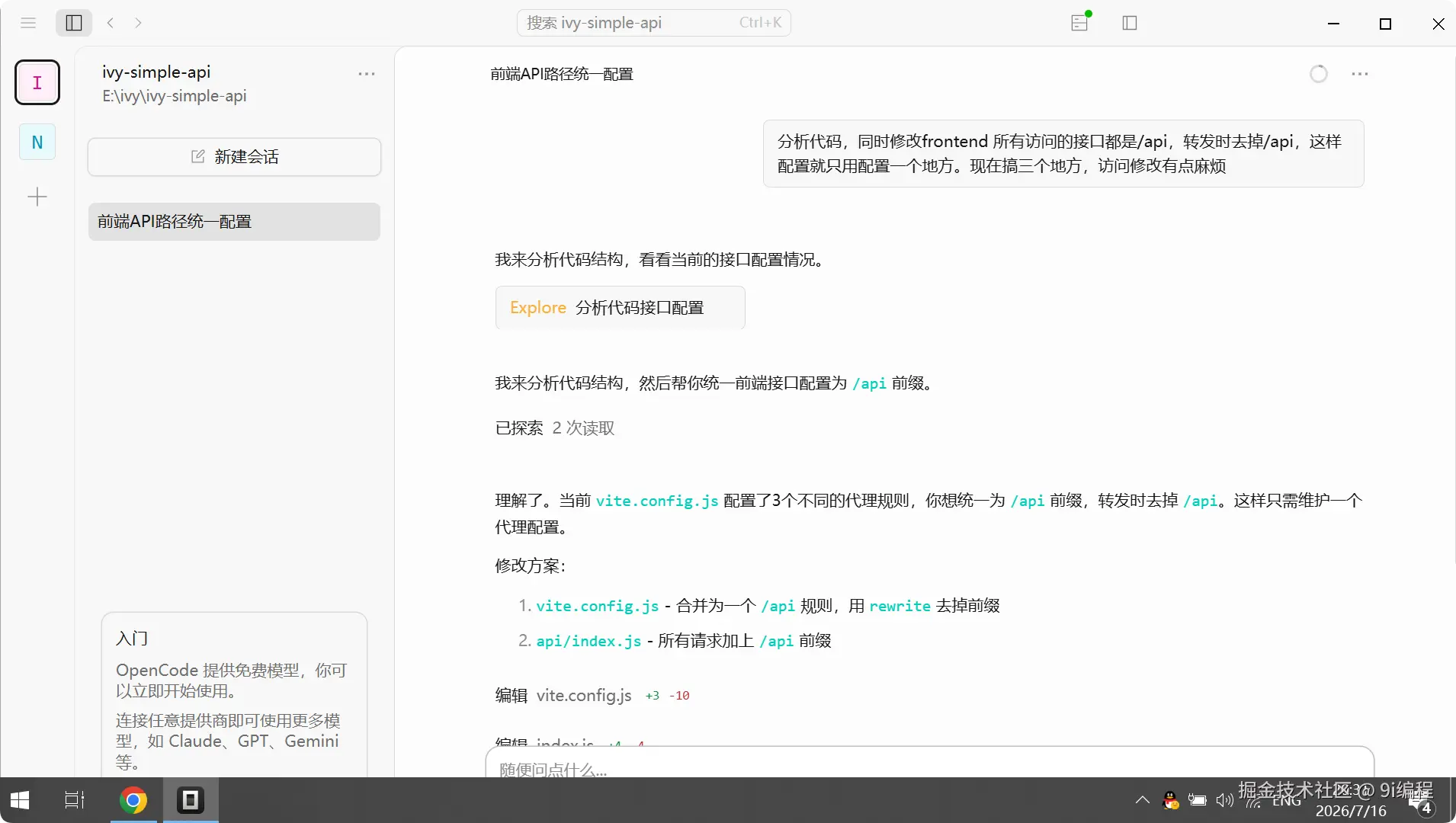Click the api/index.js code reference
The width and height of the screenshot is (1456, 823).
click(x=588, y=641)
